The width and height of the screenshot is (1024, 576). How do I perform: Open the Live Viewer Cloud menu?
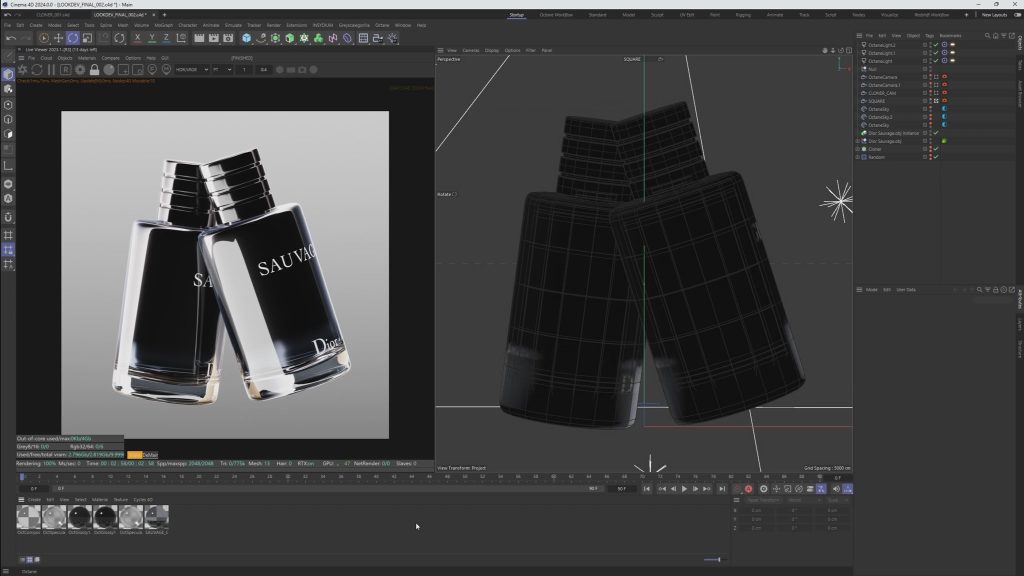pos(46,58)
